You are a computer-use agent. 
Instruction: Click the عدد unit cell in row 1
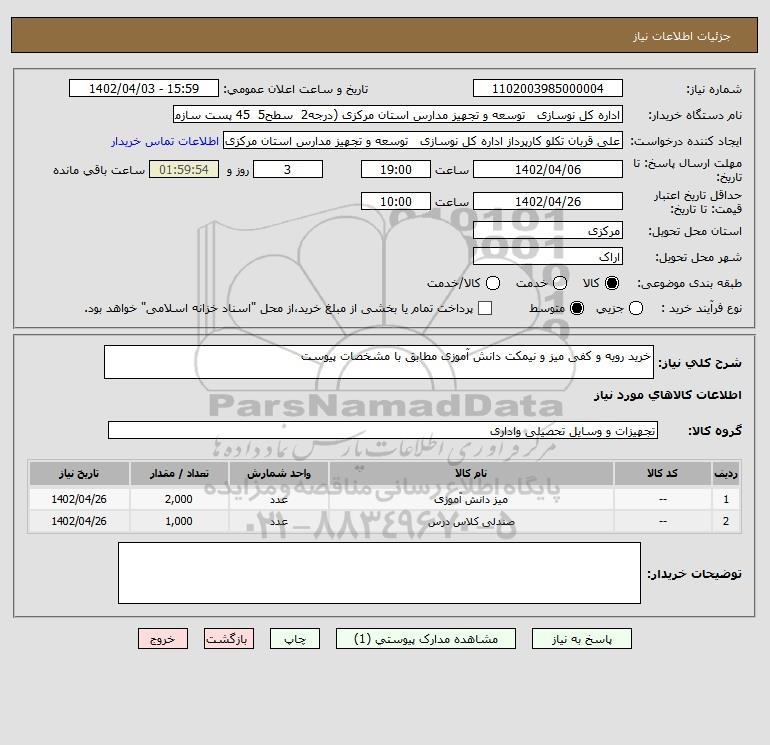279,499
